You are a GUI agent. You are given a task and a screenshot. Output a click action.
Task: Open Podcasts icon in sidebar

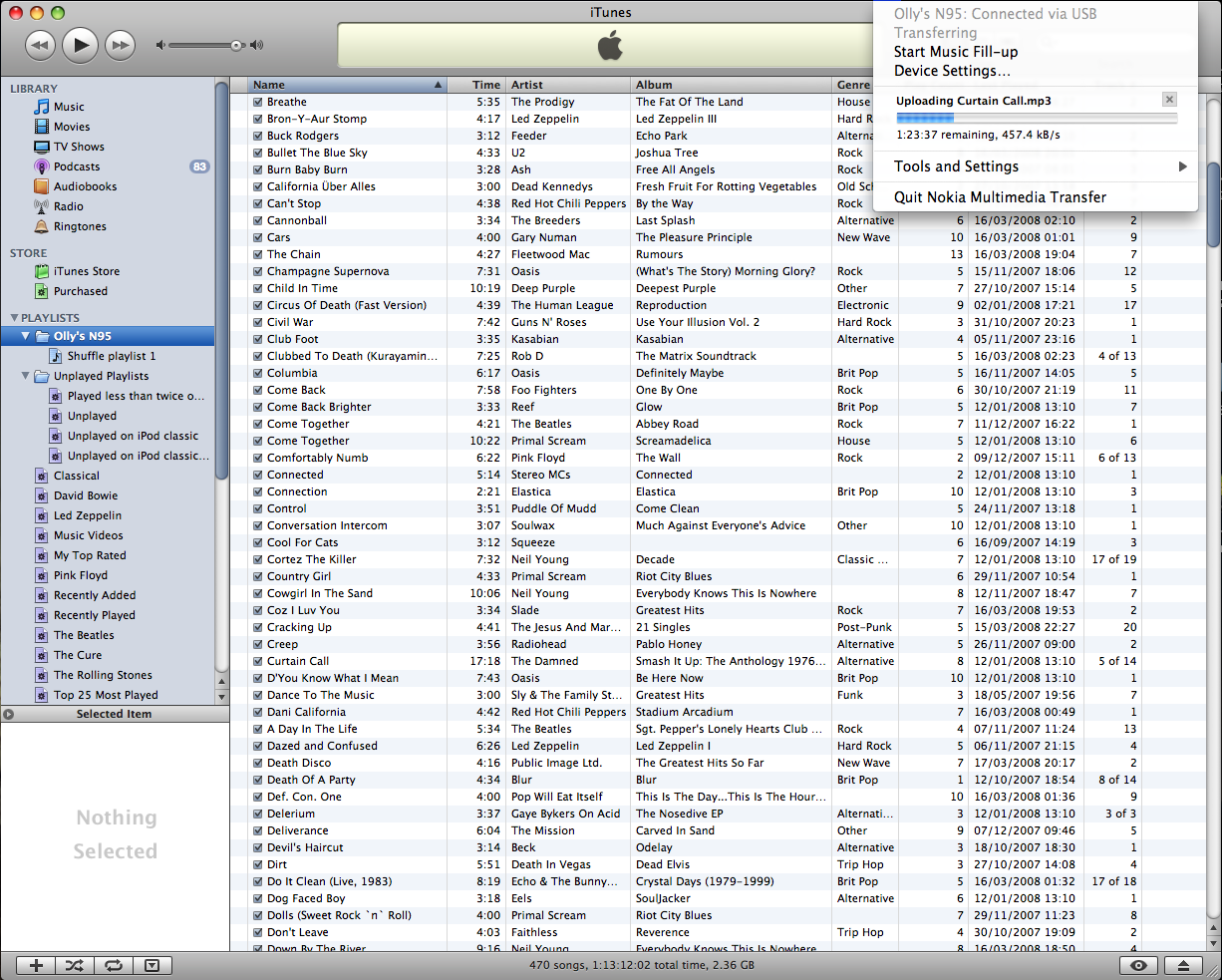tap(41, 166)
